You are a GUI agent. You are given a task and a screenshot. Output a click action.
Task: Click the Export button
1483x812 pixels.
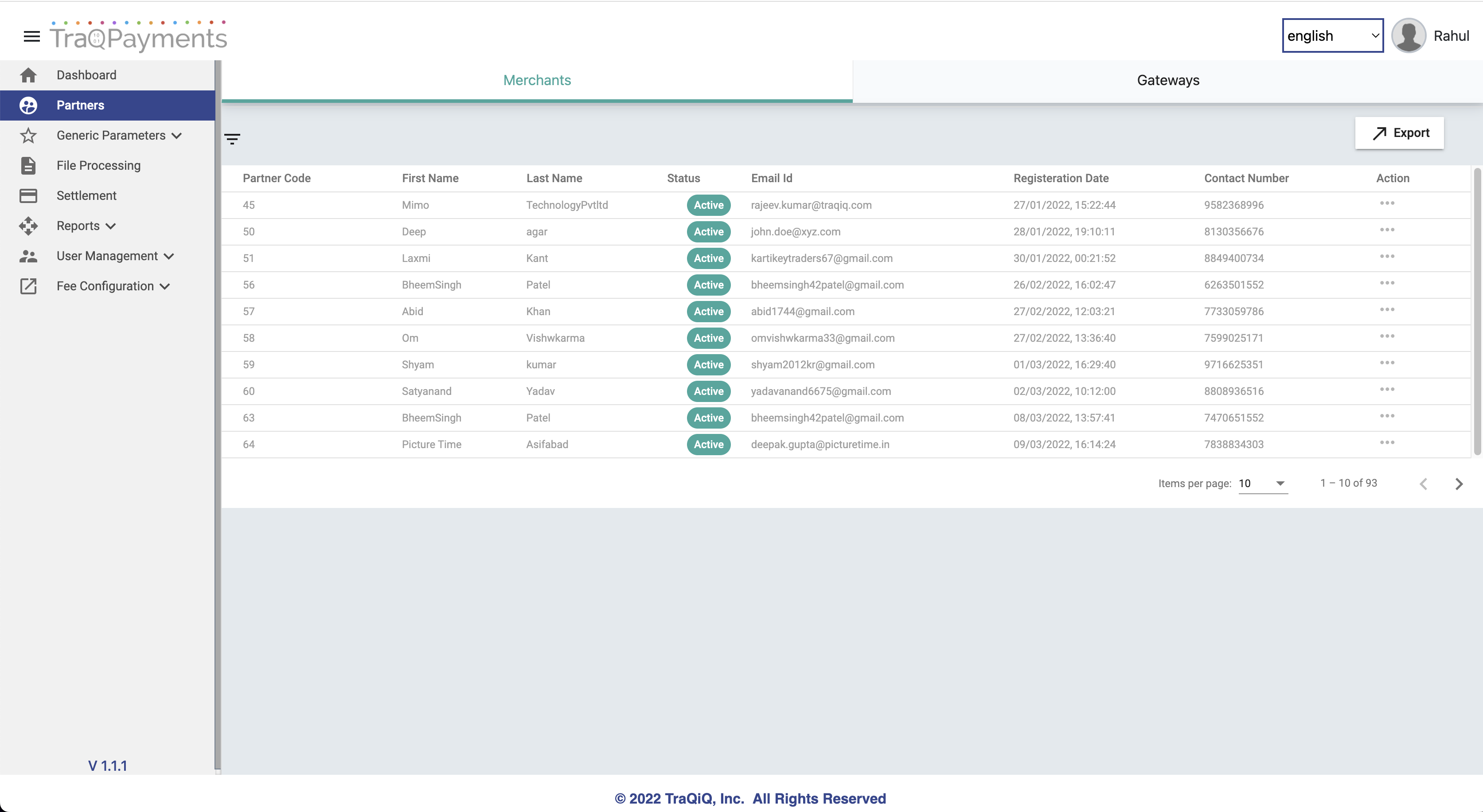pos(1399,133)
